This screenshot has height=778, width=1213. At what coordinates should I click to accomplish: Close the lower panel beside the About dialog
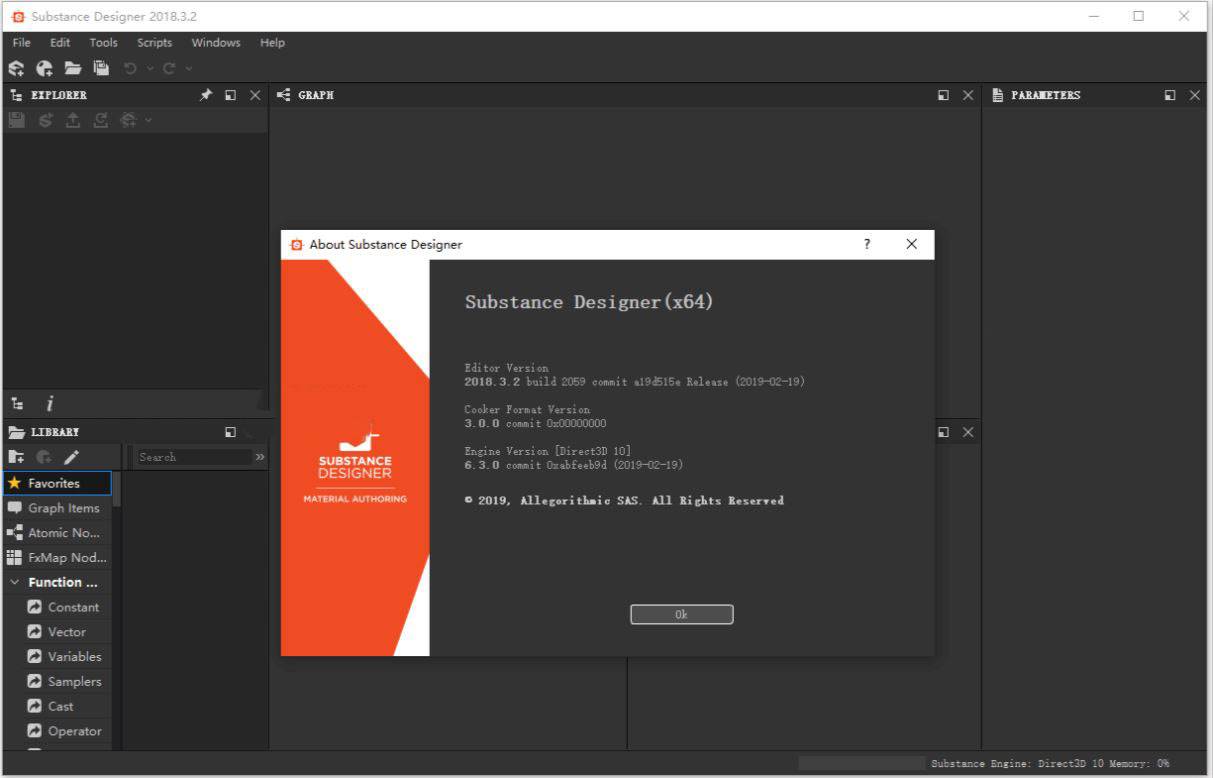click(x=967, y=432)
